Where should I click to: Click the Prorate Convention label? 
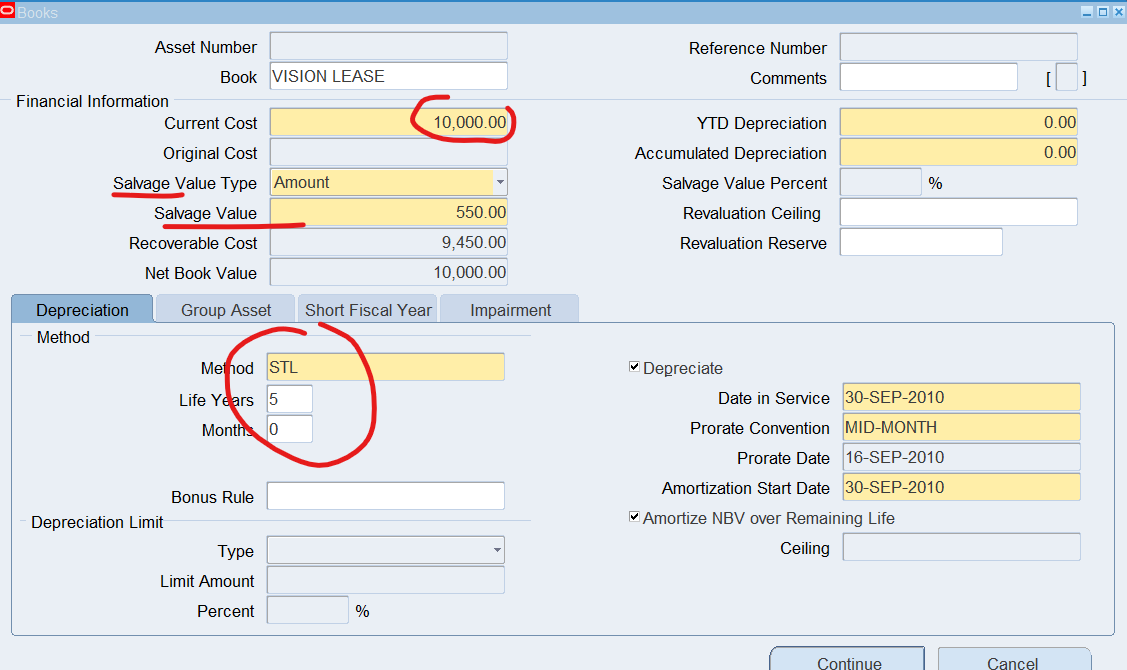(x=760, y=428)
